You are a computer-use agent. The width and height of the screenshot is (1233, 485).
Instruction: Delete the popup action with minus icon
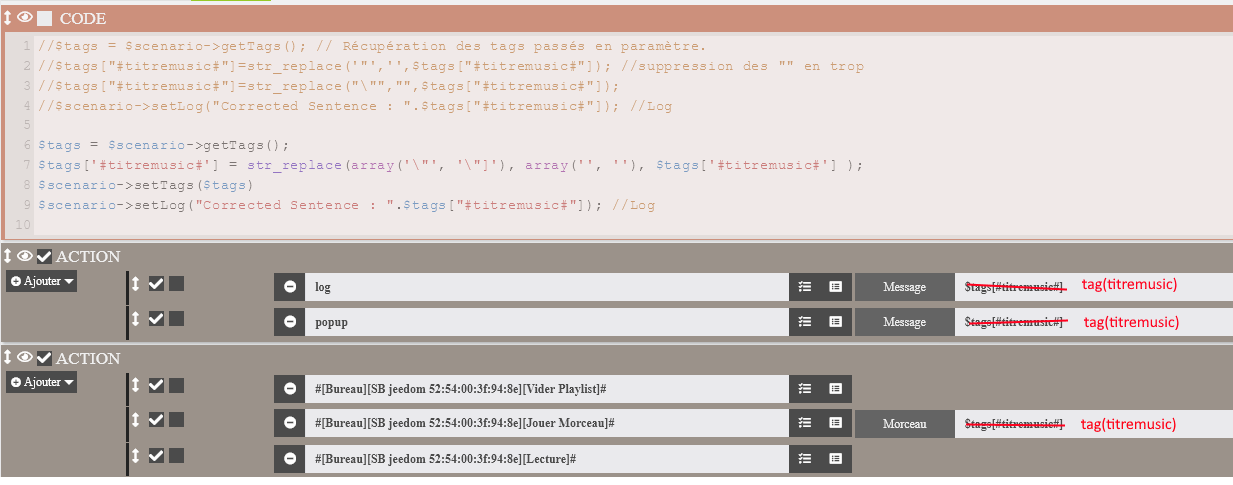point(290,322)
